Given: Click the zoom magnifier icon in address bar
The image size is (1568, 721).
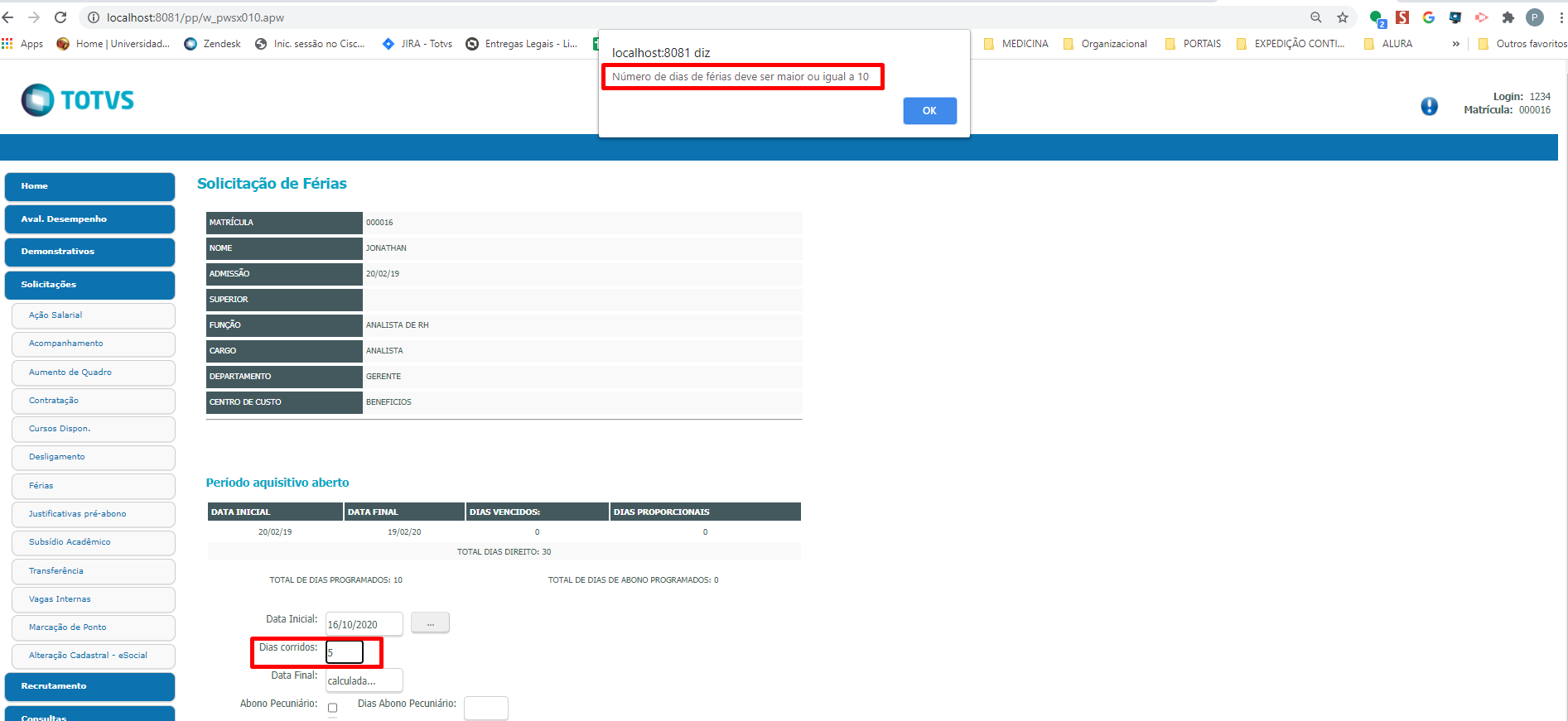Looking at the screenshot, I should pyautogui.click(x=1315, y=17).
